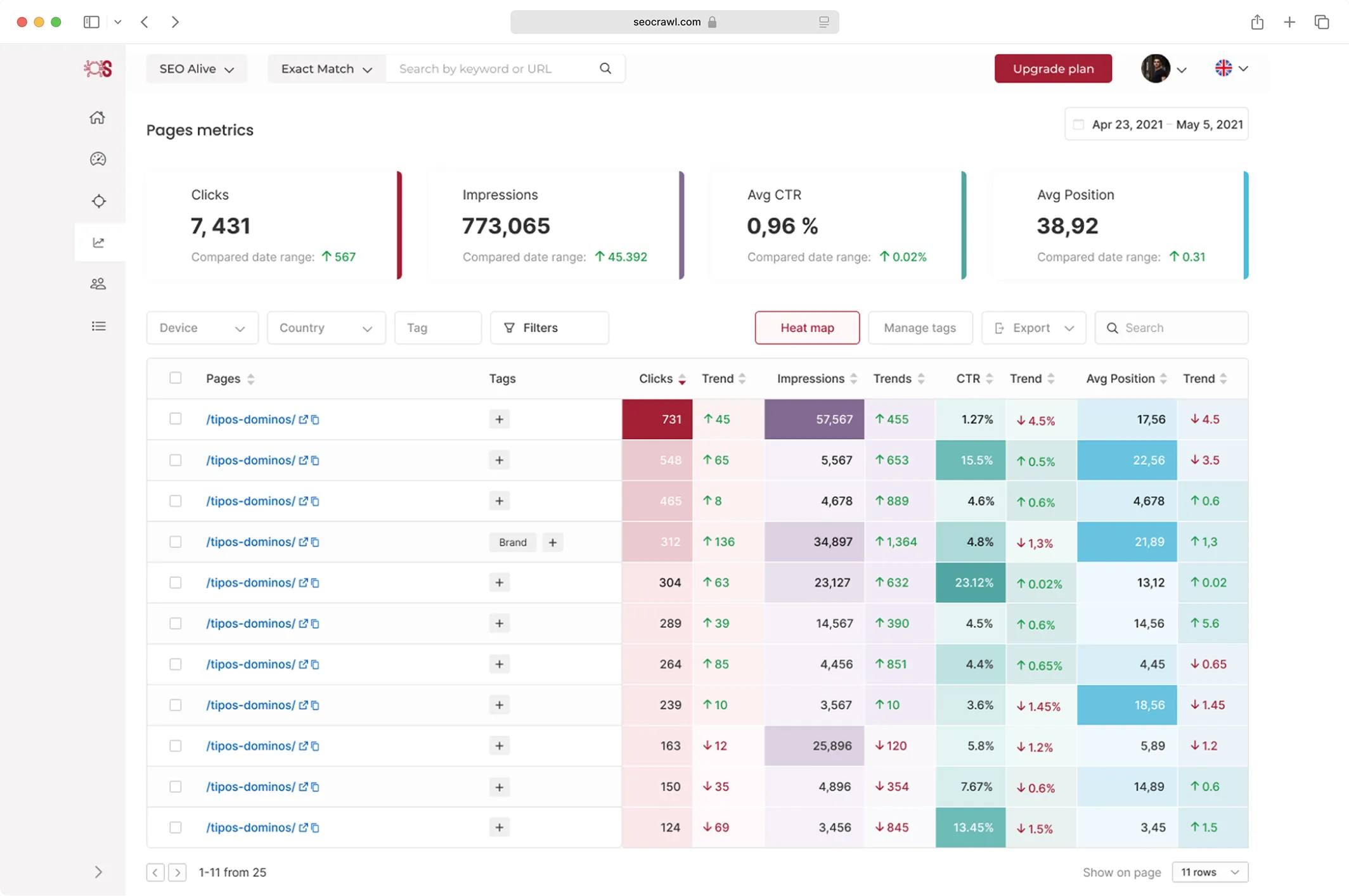
Task: Open the users group icon in sidebar
Action: (x=98, y=284)
